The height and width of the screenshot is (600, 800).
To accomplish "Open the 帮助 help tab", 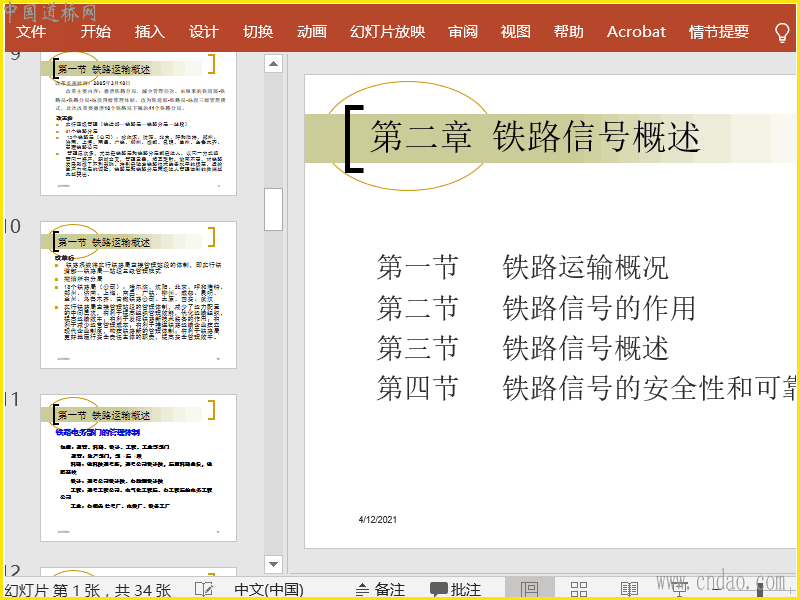I will point(568,32).
